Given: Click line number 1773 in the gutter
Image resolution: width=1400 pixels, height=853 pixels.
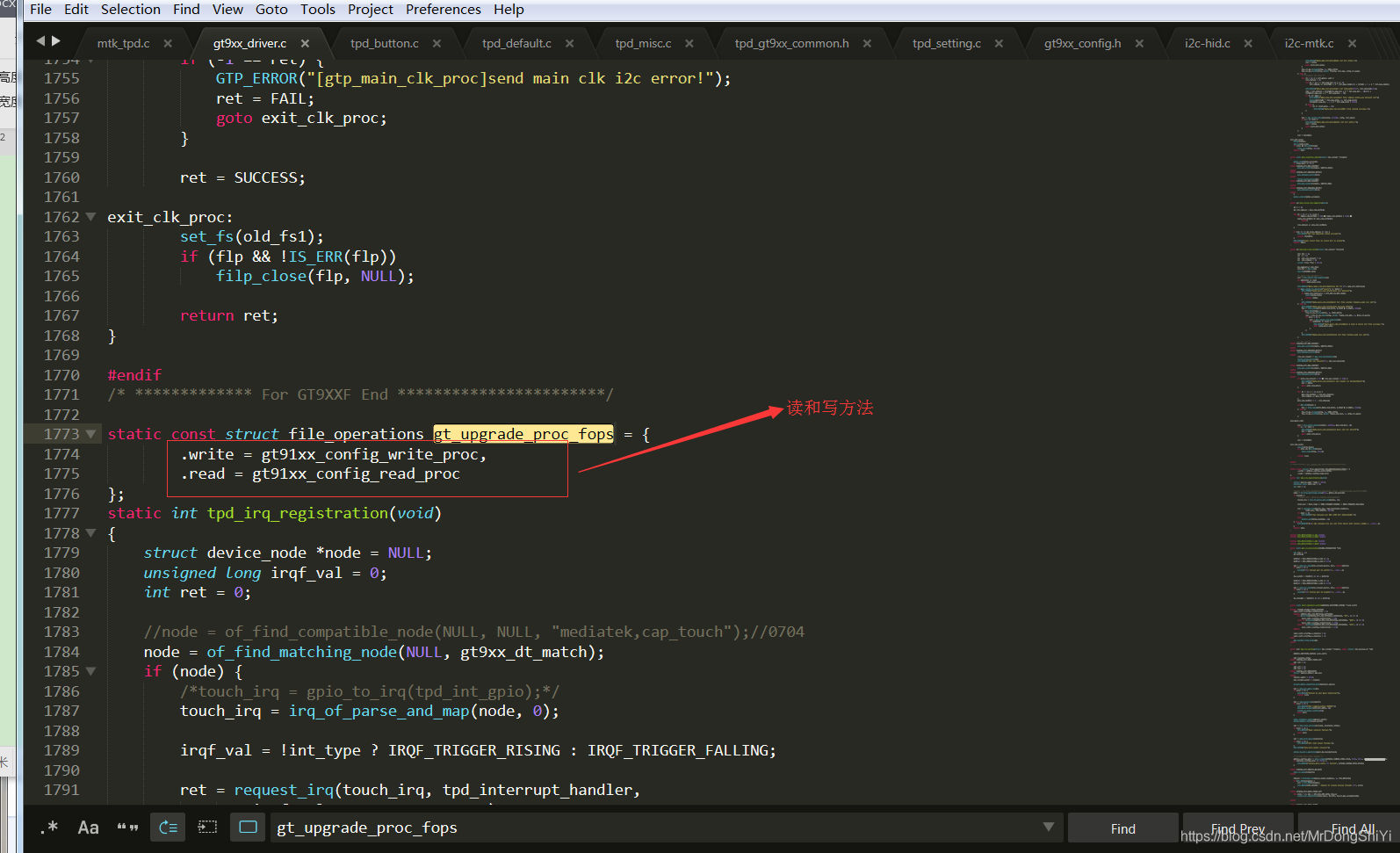Looking at the screenshot, I should coord(61,434).
